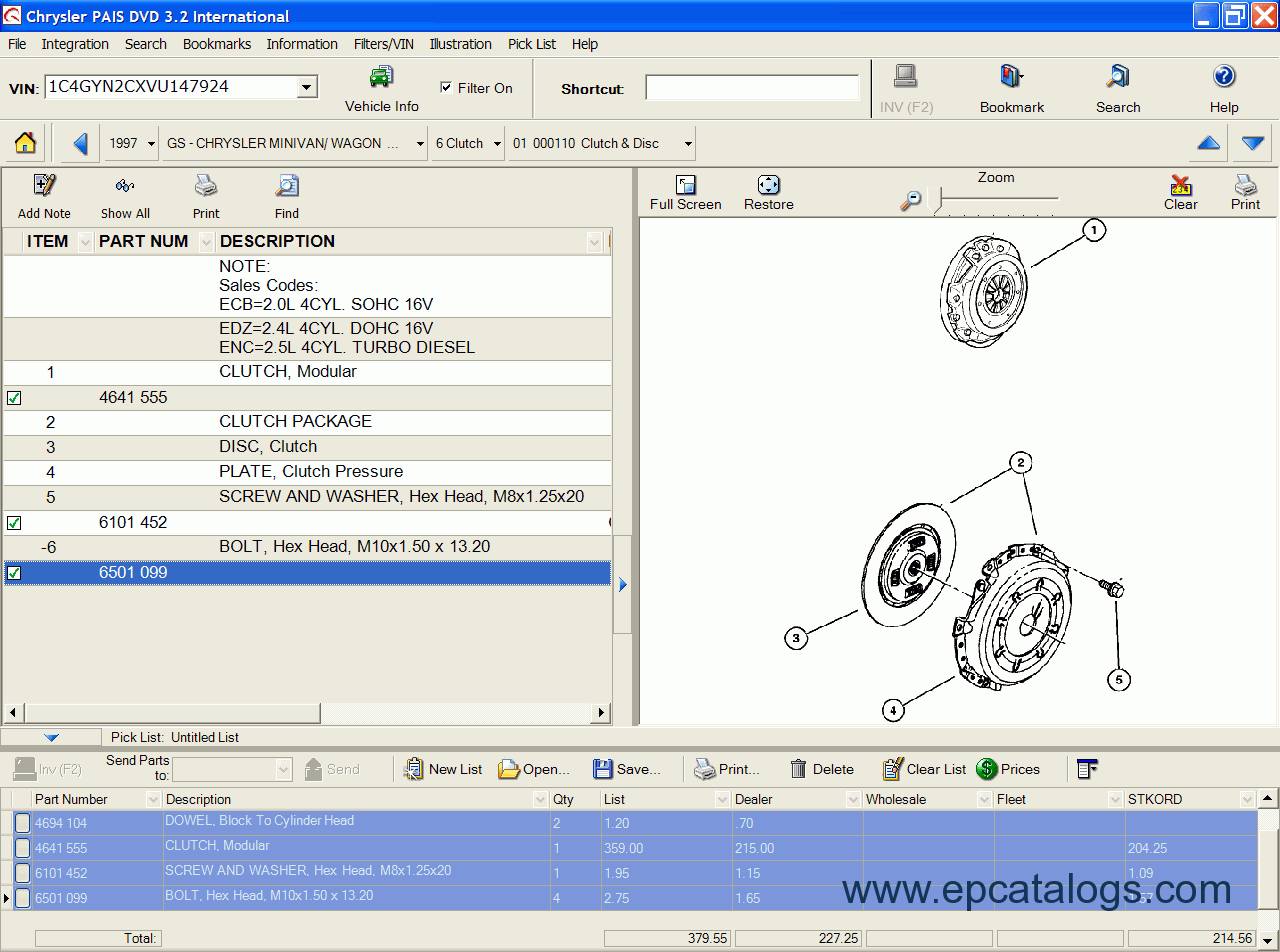Click callout 3 in the illustration
Viewport: 1280px width, 952px height.
click(x=796, y=638)
